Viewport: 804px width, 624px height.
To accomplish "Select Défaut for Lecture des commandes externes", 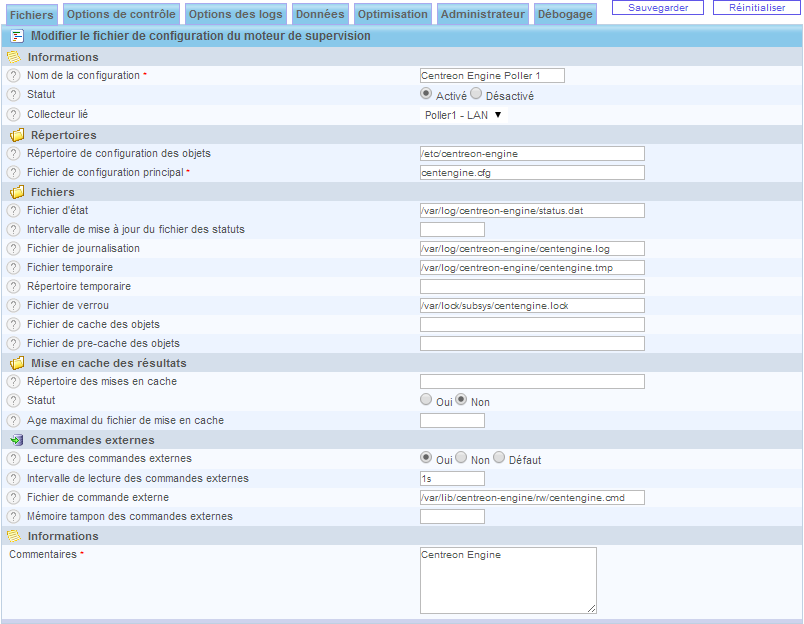I will [x=499, y=457].
